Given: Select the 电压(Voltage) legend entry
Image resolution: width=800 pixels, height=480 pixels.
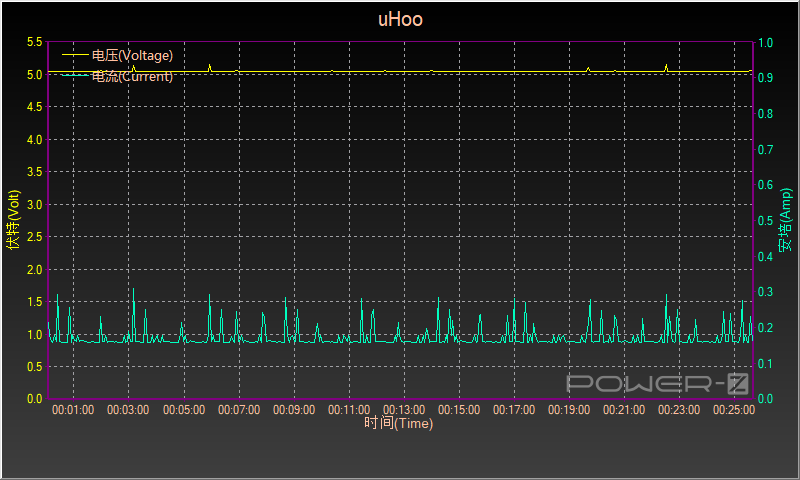Looking at the screenshot, I should tap(117, 55).
